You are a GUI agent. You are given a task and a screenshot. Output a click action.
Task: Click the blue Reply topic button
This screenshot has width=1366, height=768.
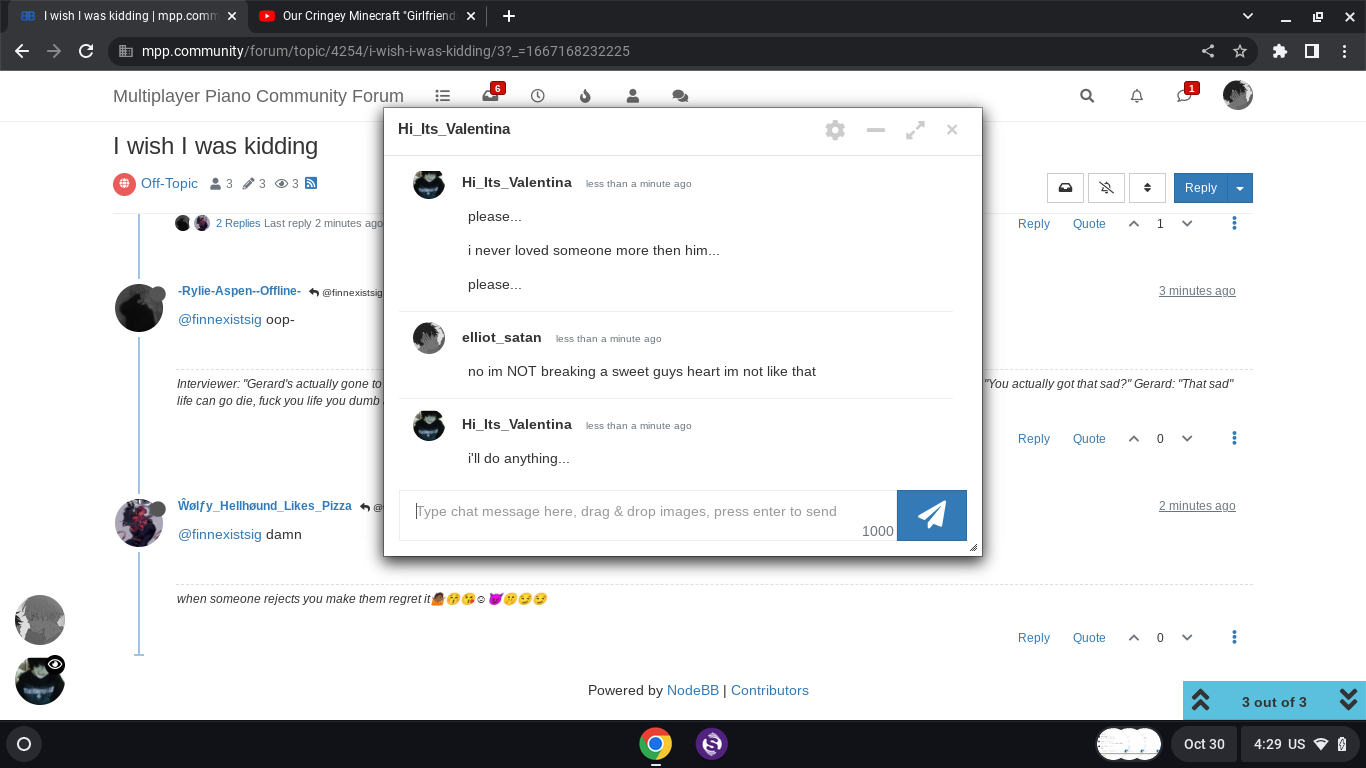coord(1200,188)
